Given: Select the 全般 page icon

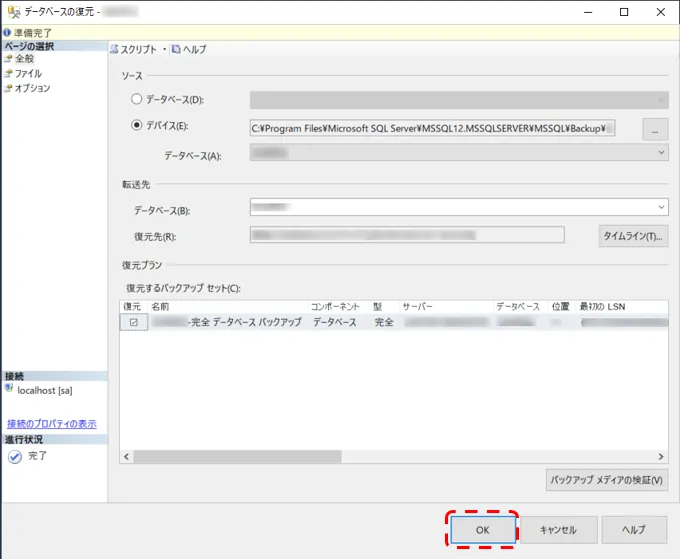Looking at the screenshot, I should 8,59.
